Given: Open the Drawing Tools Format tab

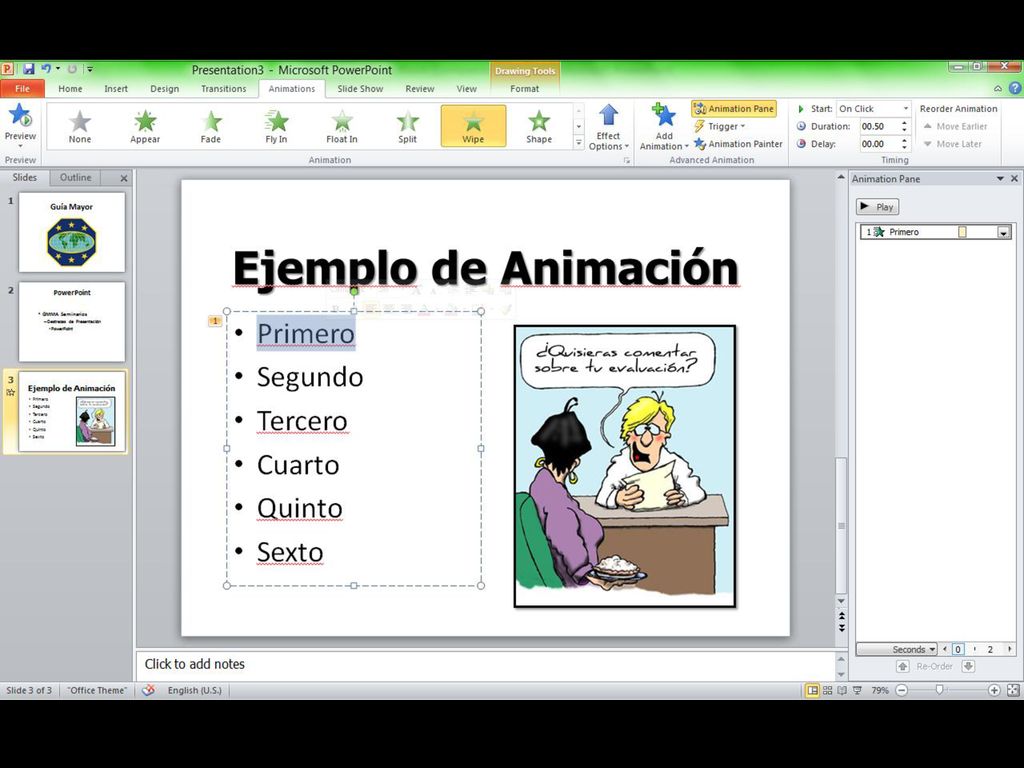Looking at the screenshot, I should coord(524,88).
